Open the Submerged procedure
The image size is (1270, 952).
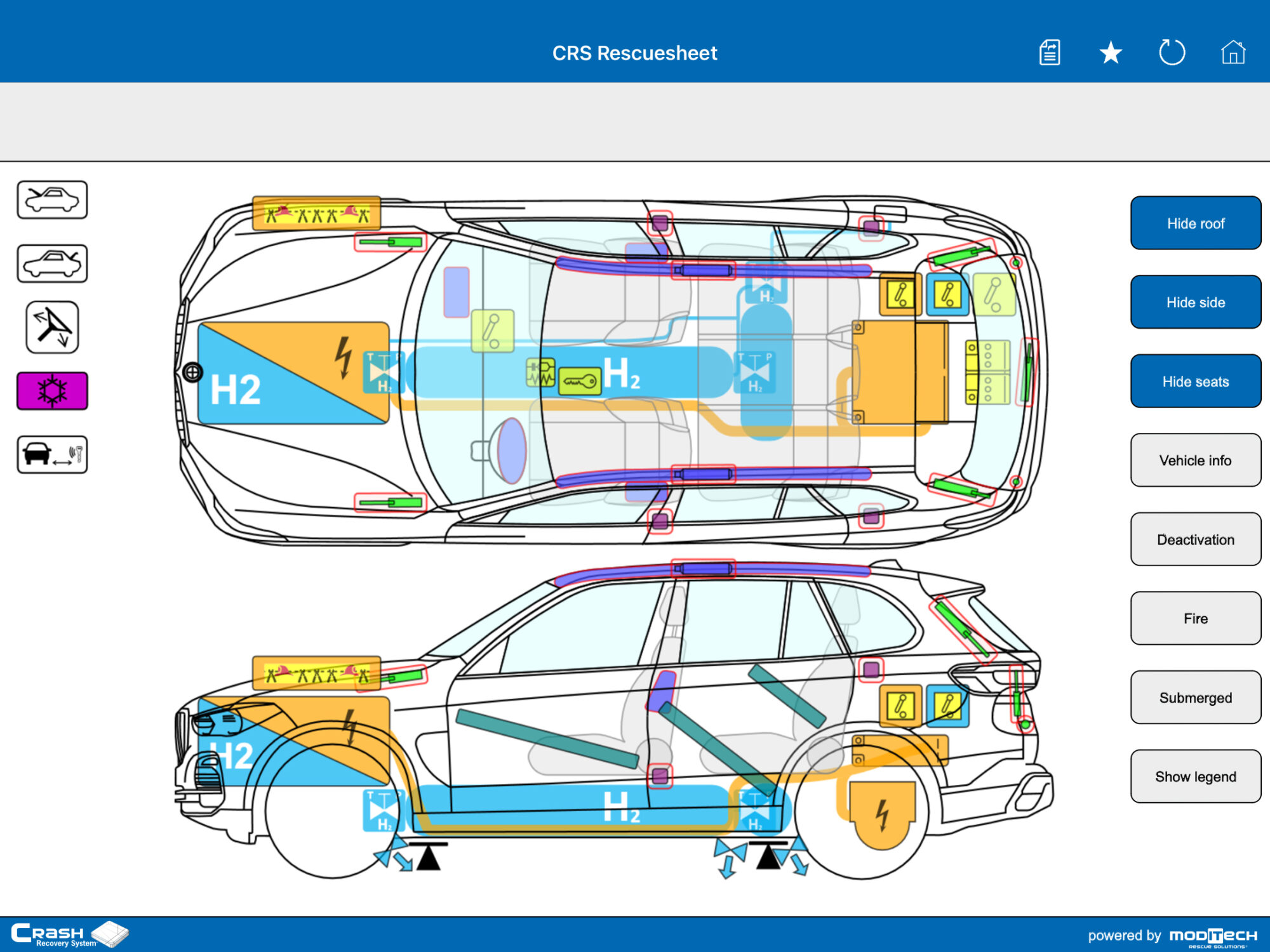(x=1196, y=697)
